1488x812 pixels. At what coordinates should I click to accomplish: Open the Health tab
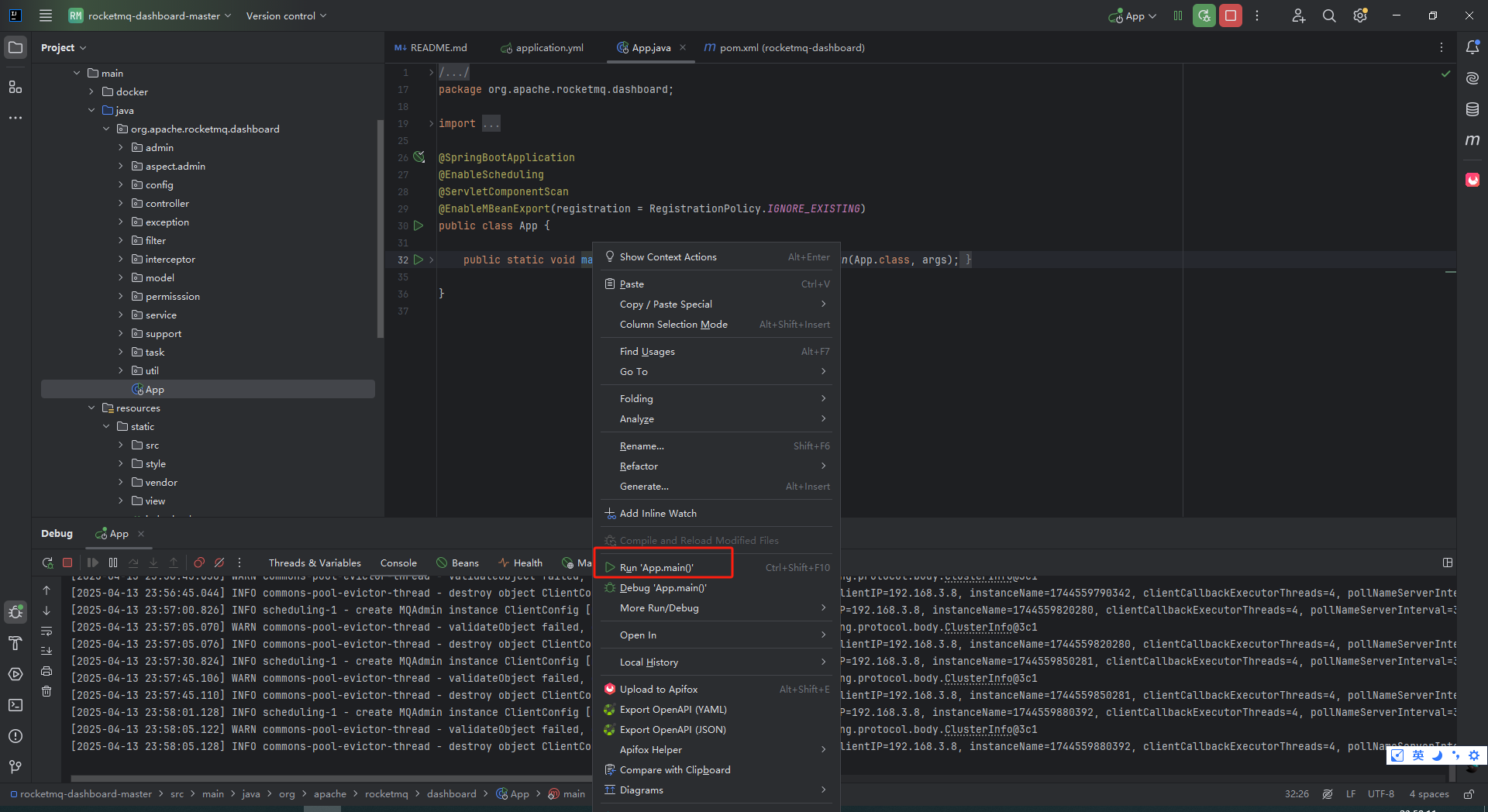pos(520,563)
